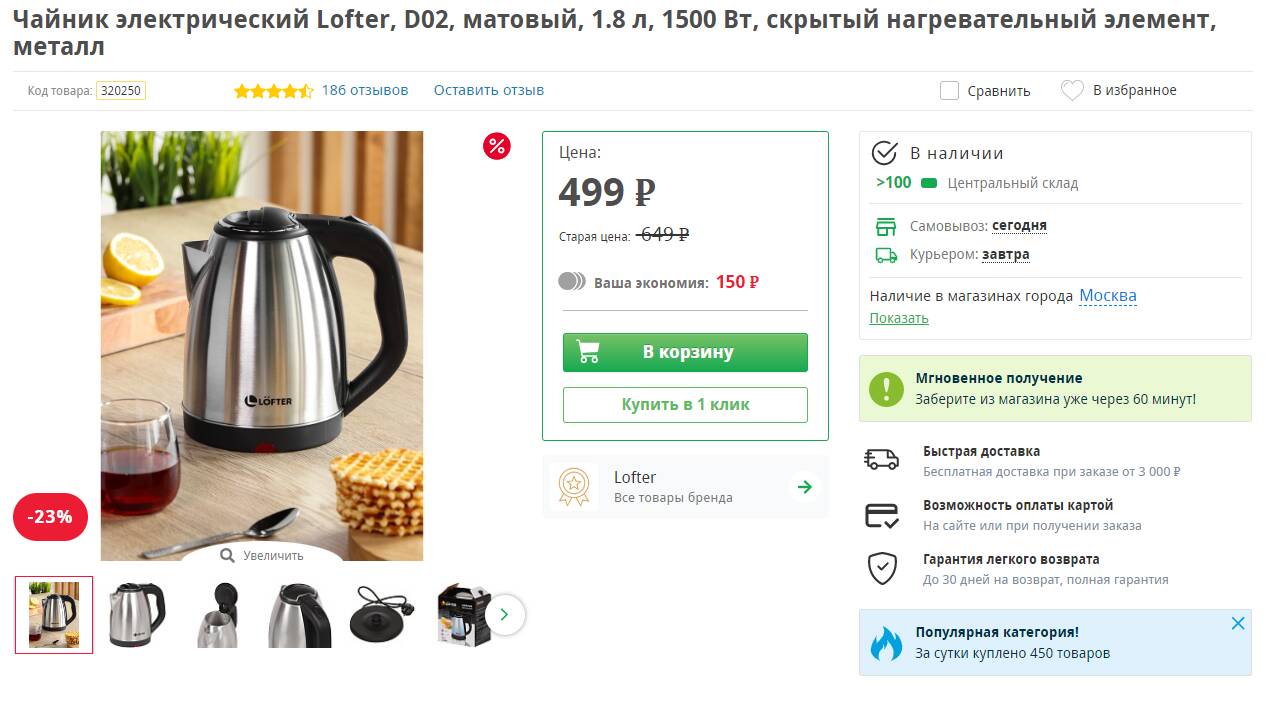Add the kettle to cart with В корзину
This screenshot has height=708, width=1273.
685,352
